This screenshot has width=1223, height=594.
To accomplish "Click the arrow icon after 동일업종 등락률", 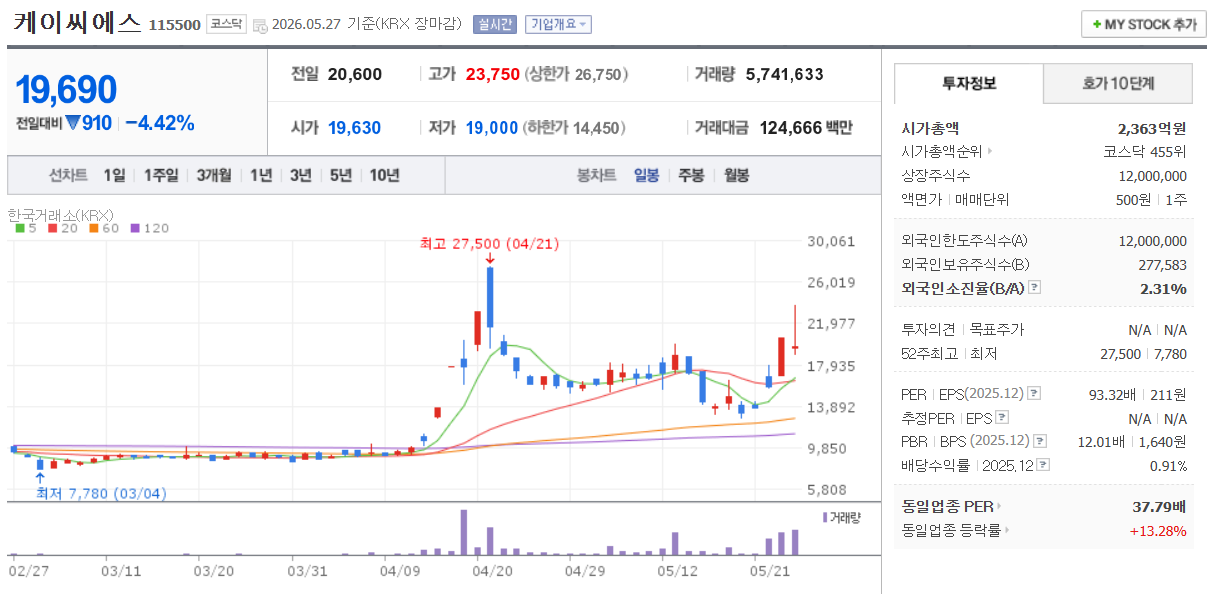I will [1007, 531].
